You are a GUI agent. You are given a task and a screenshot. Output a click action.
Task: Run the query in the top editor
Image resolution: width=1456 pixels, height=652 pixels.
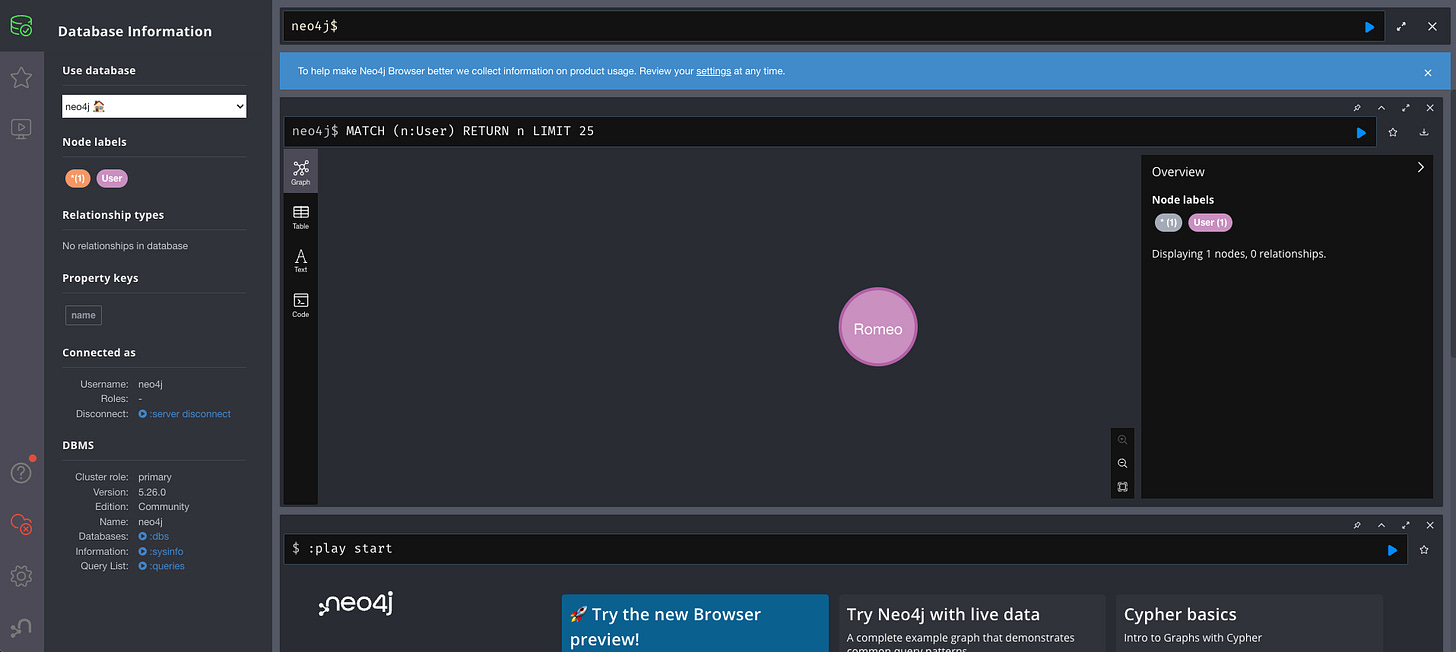(1369, 27)
